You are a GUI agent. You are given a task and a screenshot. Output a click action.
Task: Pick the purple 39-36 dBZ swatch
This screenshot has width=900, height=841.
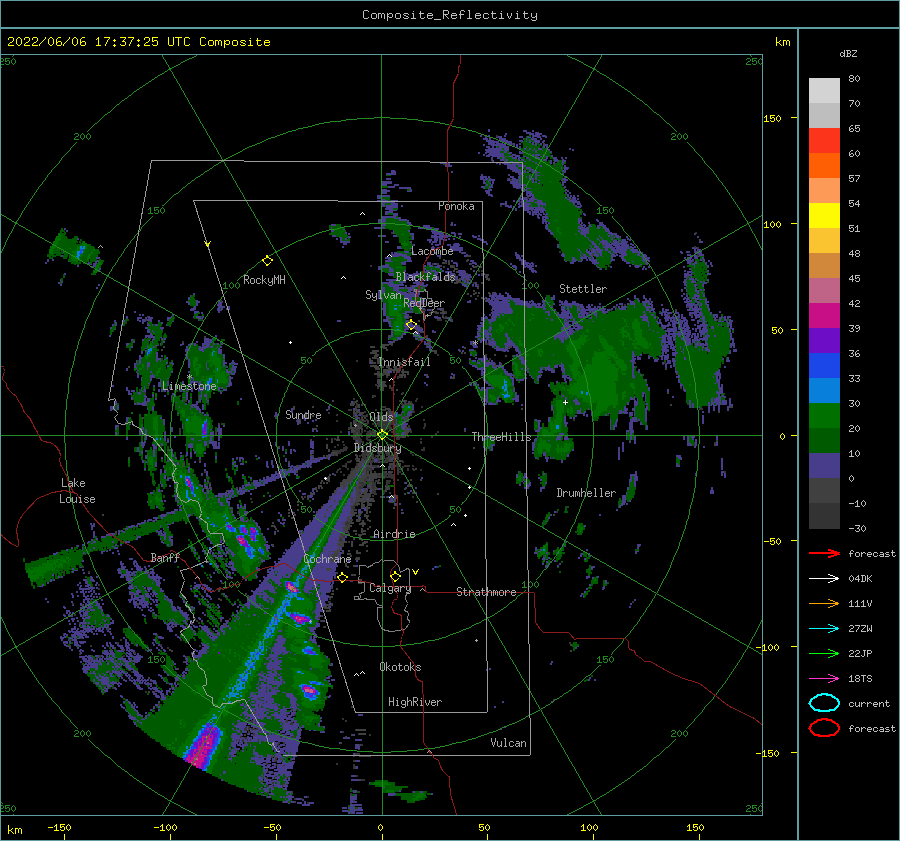point(824,341)
